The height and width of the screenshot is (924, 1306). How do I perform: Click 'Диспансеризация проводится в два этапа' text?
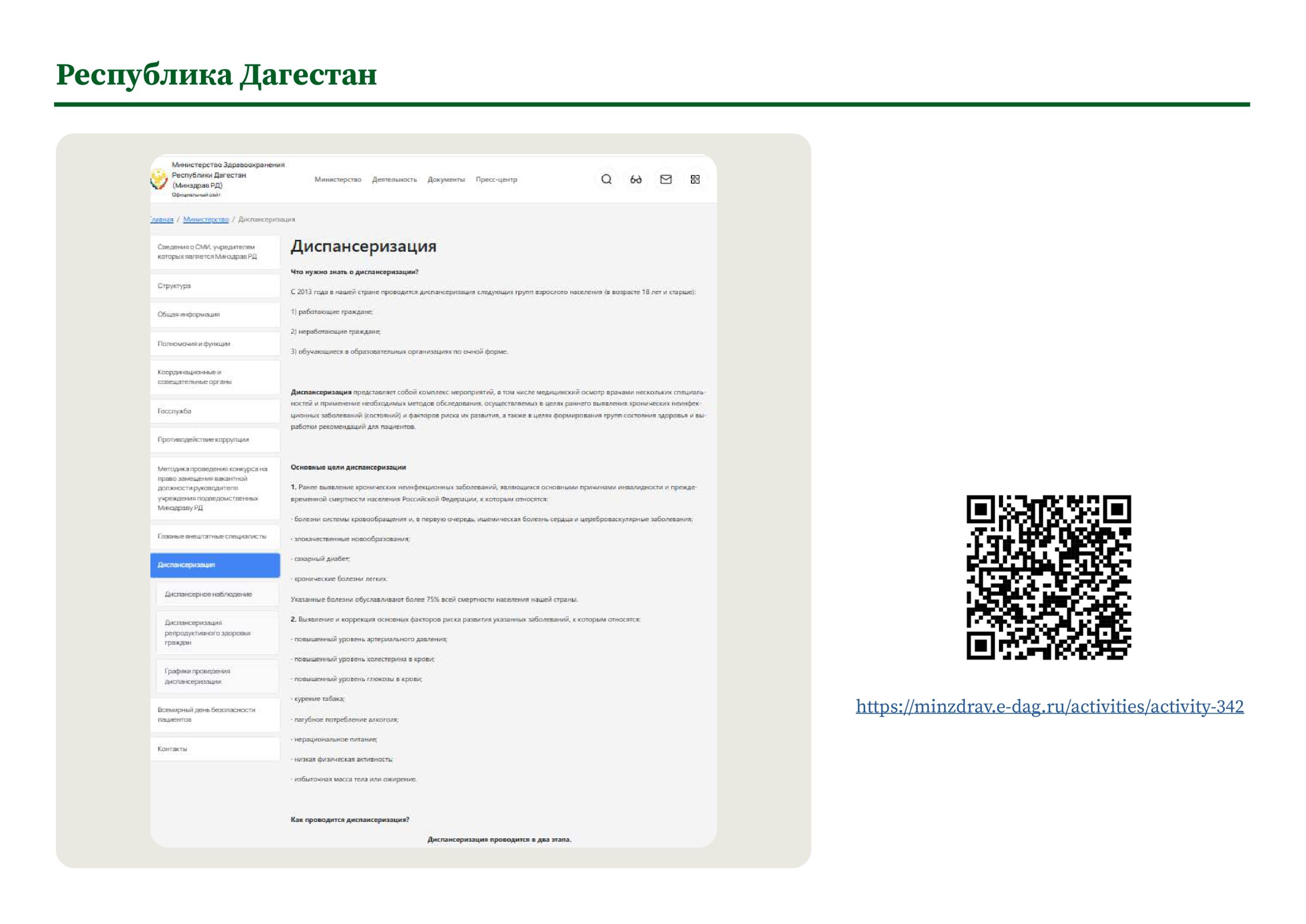[x=499, y=839]
